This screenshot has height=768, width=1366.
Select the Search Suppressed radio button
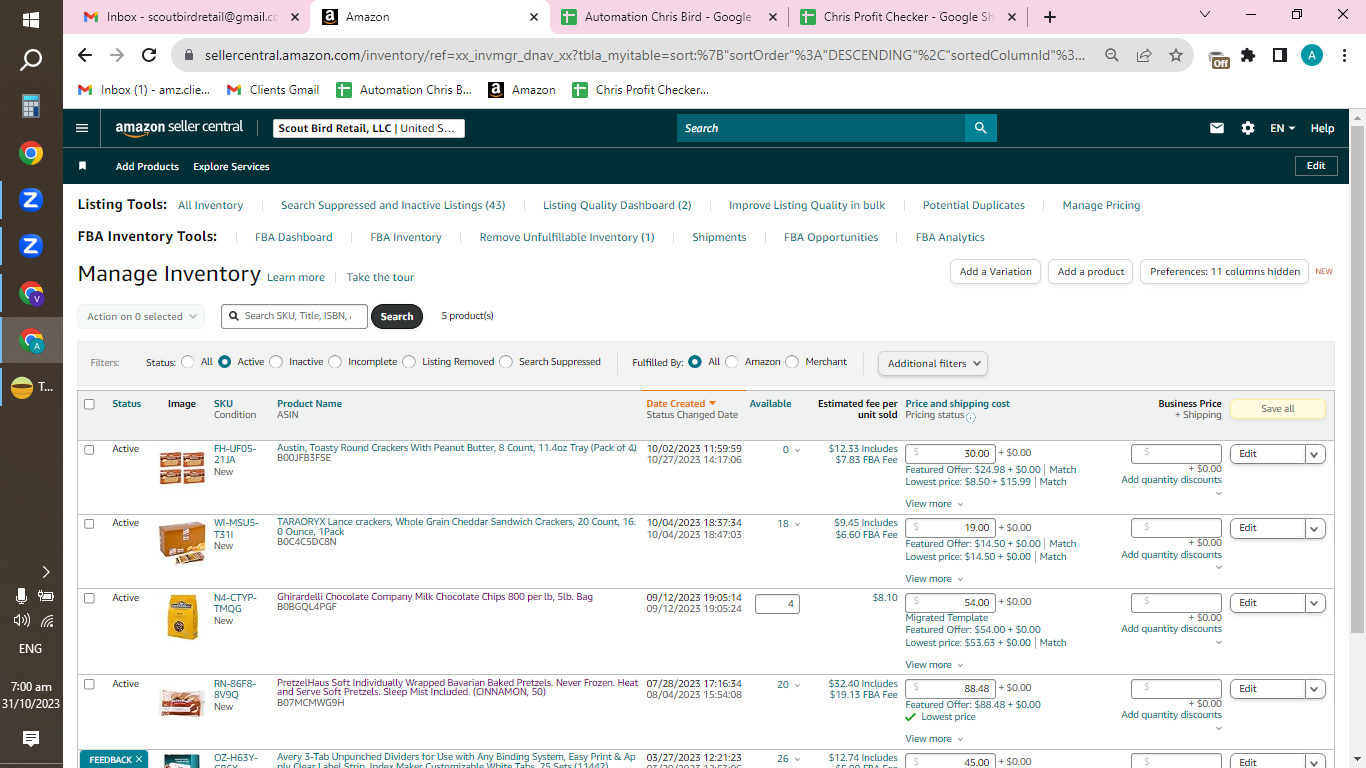pos(505,362)
